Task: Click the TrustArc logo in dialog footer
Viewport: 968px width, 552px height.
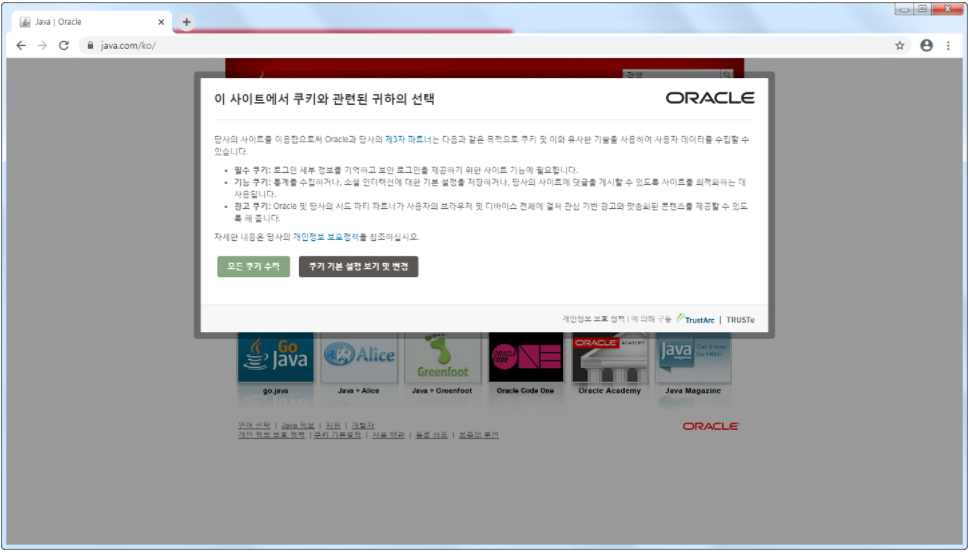Action: pos(696,319)
